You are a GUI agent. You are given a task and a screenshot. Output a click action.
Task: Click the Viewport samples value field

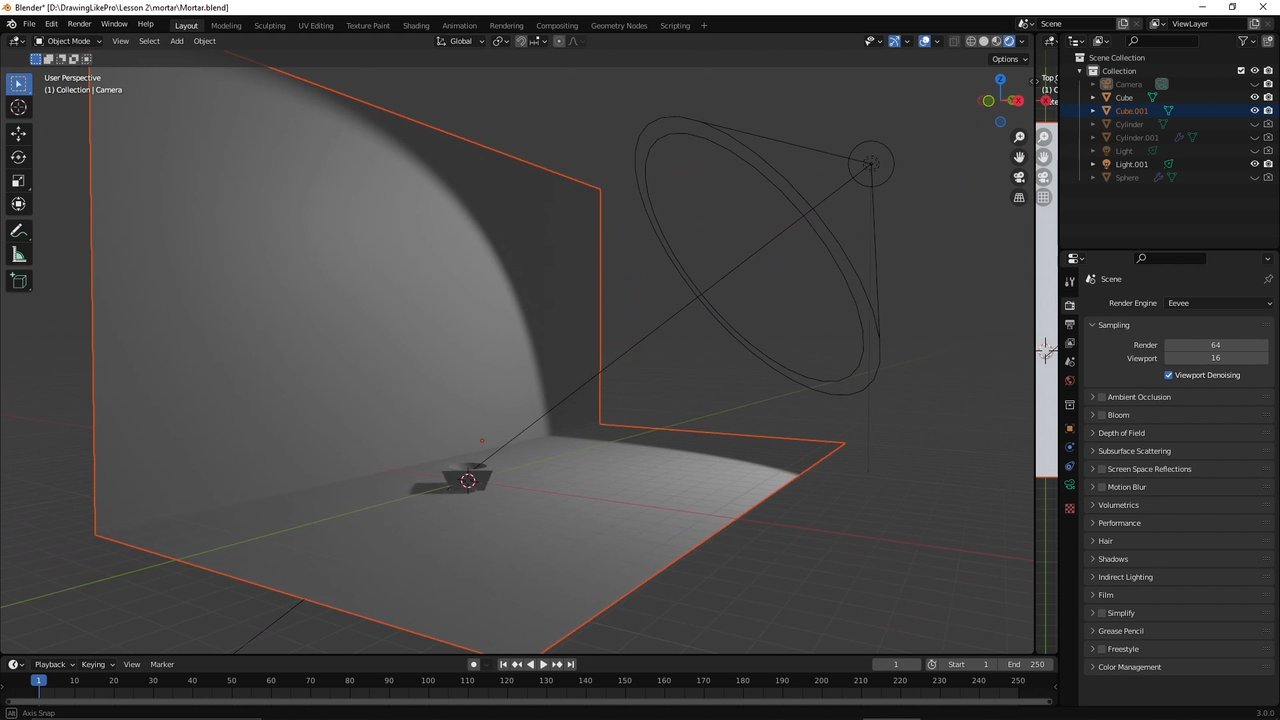coord(1215,358)
